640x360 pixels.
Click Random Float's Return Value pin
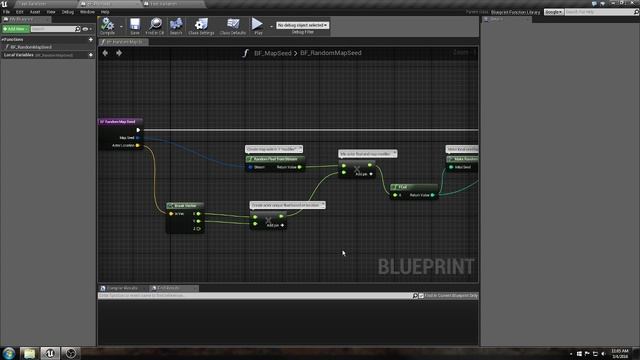click(x=300, y=167)
